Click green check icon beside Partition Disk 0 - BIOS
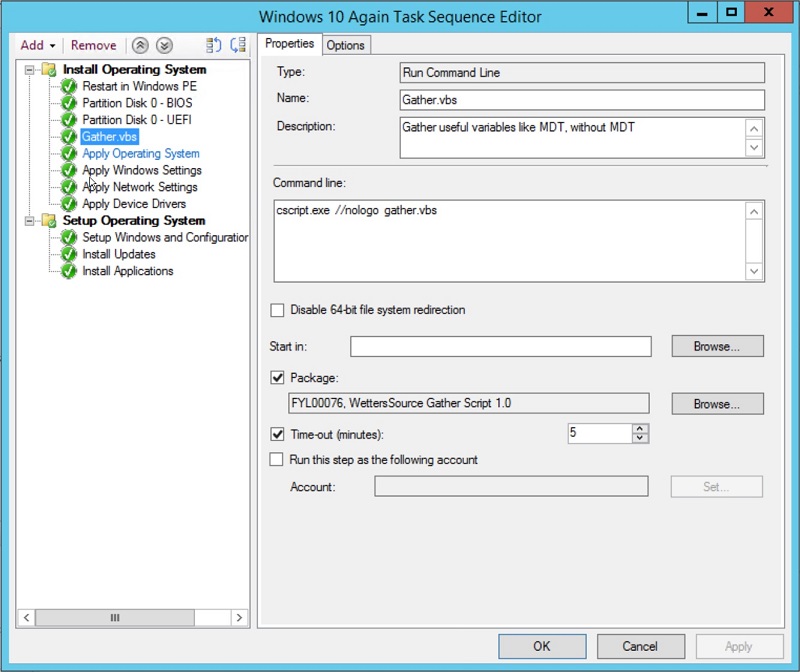This screenshot has width=800, height=672. click(x=69, y=103)
